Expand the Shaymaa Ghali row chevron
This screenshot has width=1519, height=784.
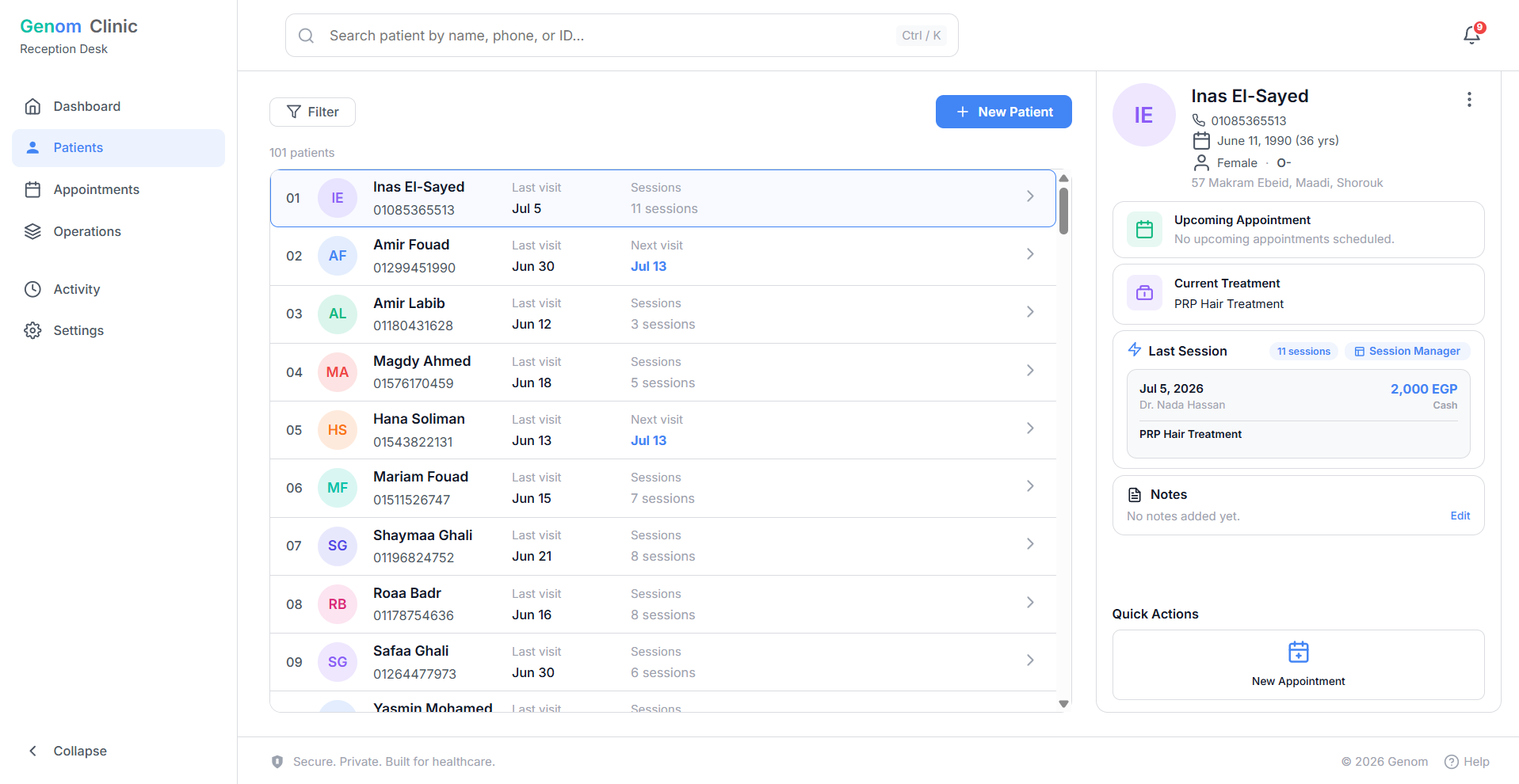1030,544
